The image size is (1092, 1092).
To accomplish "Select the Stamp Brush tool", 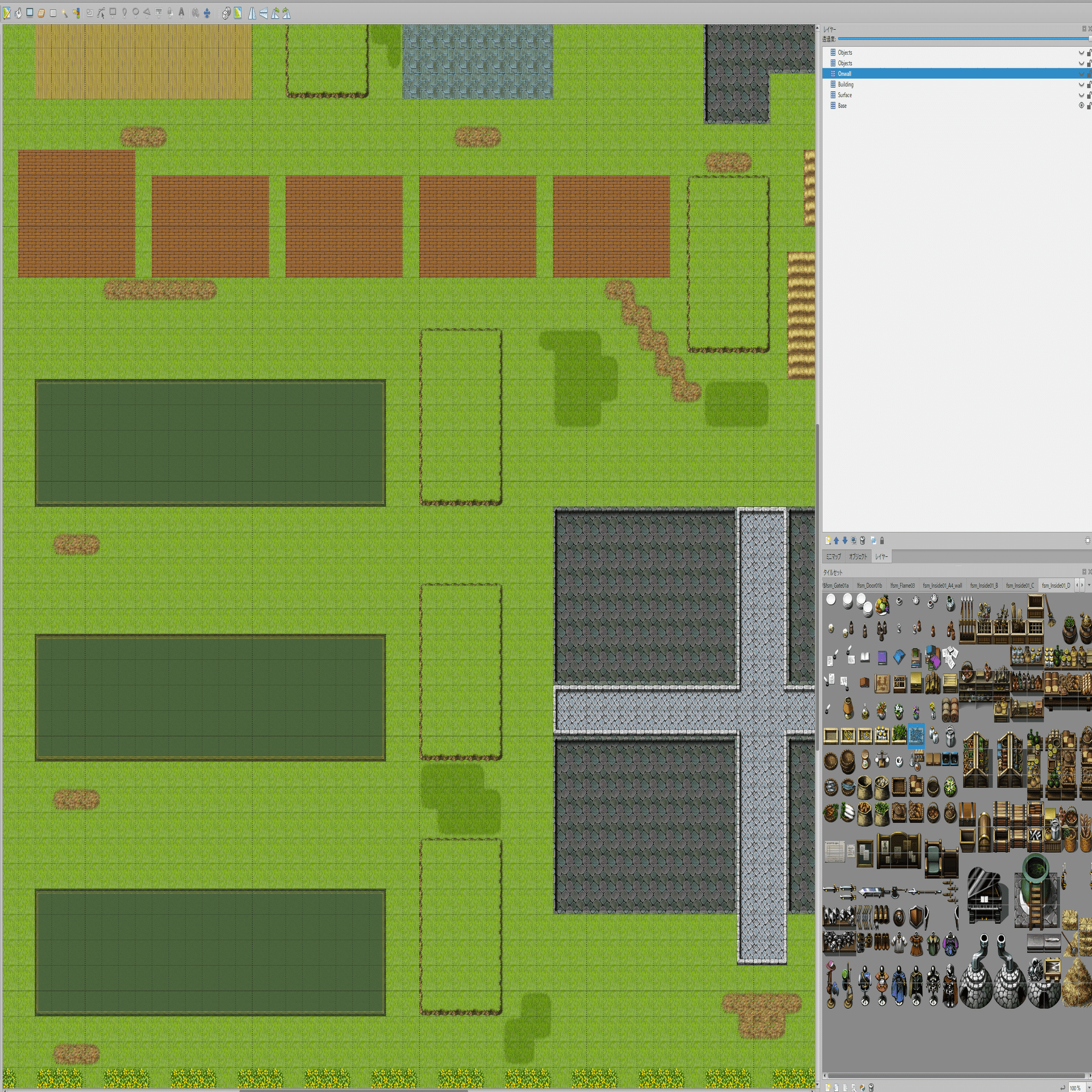I will click(7, 13).
